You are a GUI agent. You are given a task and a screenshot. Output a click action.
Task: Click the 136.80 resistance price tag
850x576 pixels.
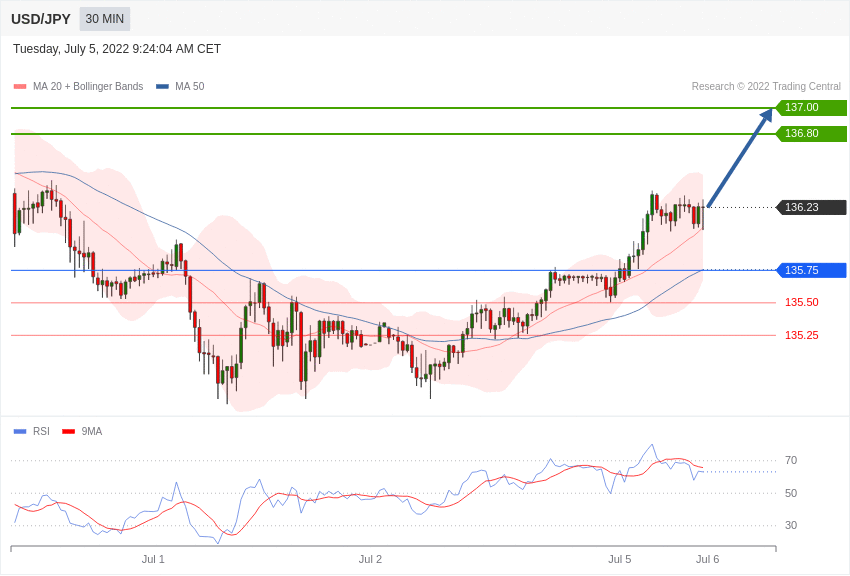[x=811, y=133]
